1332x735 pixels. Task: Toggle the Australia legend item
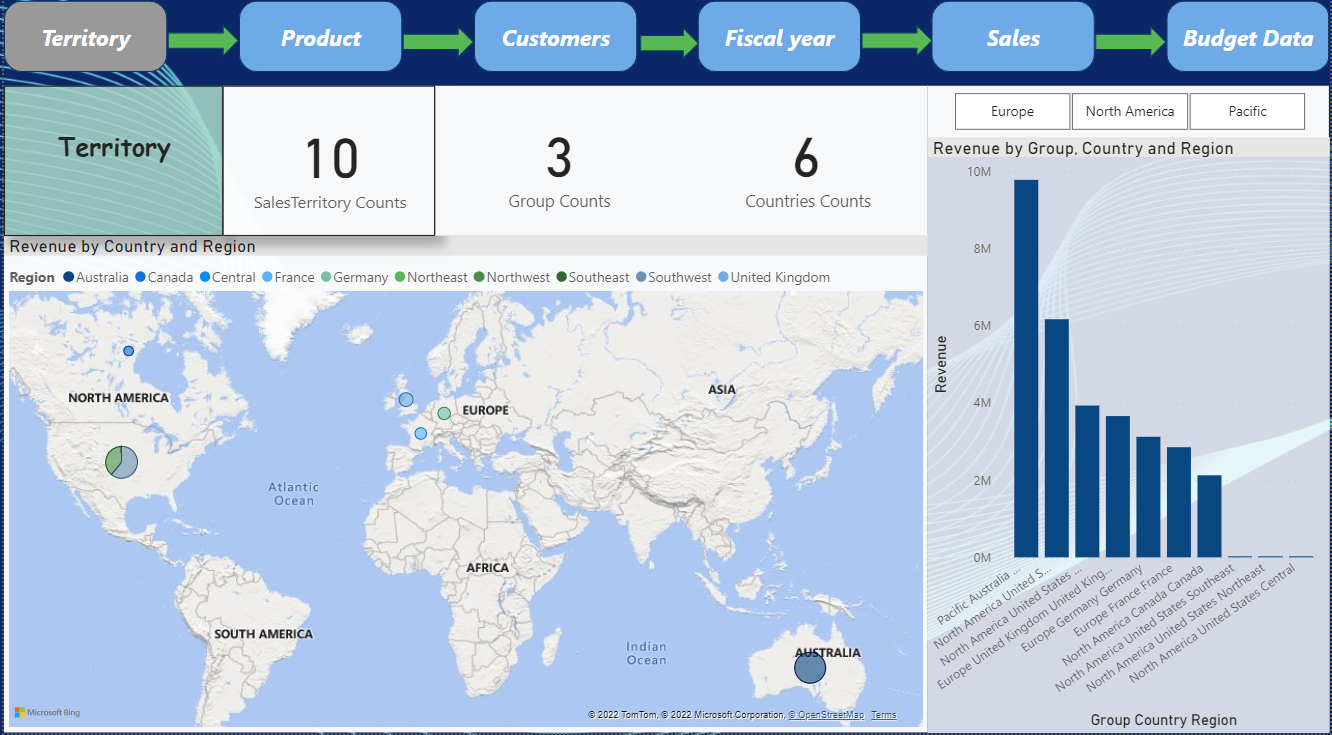[x=95, y=277]
